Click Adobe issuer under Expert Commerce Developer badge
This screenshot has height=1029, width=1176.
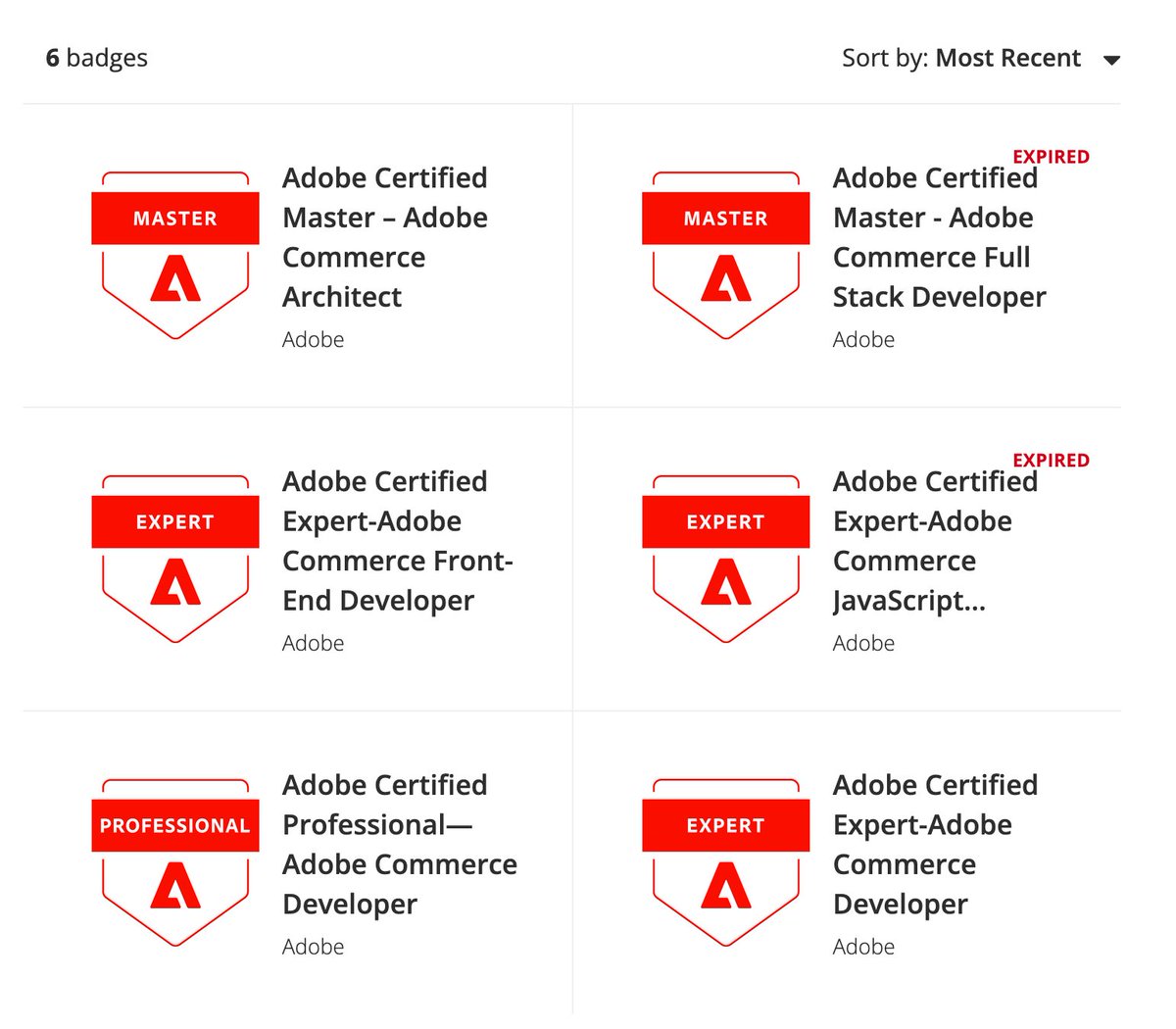pos(864,947)
